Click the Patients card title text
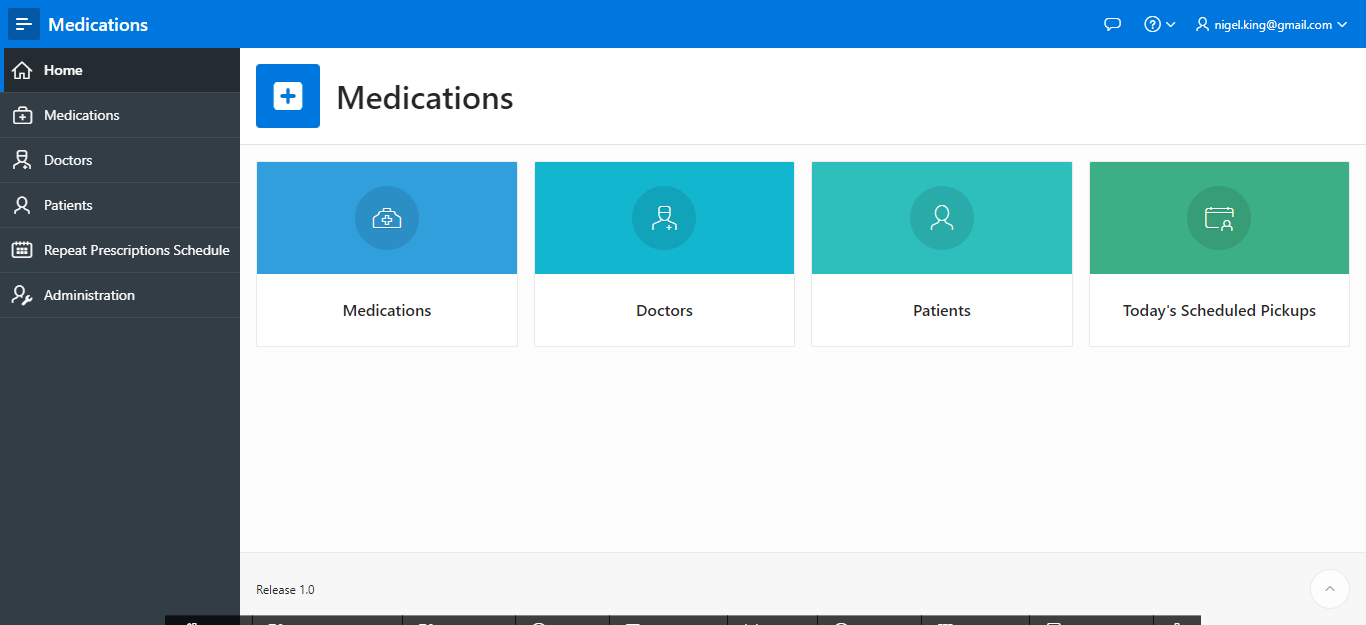Screen dimensions: 1366x625 (x=941, y=311)
